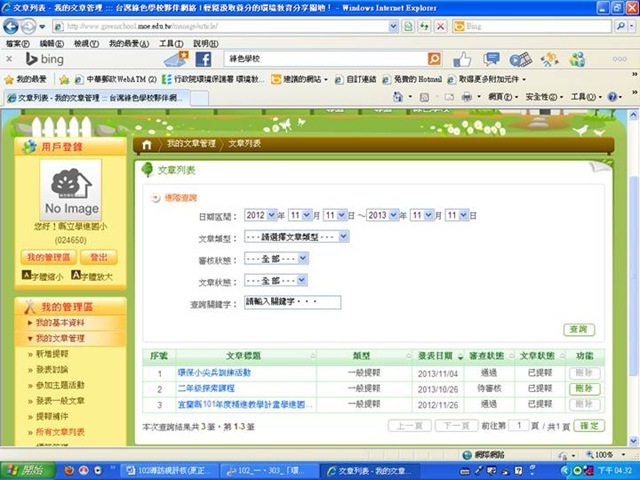Click the 我的文章管理 breadcrumb link
640x480 pixels.
point(191,144)
